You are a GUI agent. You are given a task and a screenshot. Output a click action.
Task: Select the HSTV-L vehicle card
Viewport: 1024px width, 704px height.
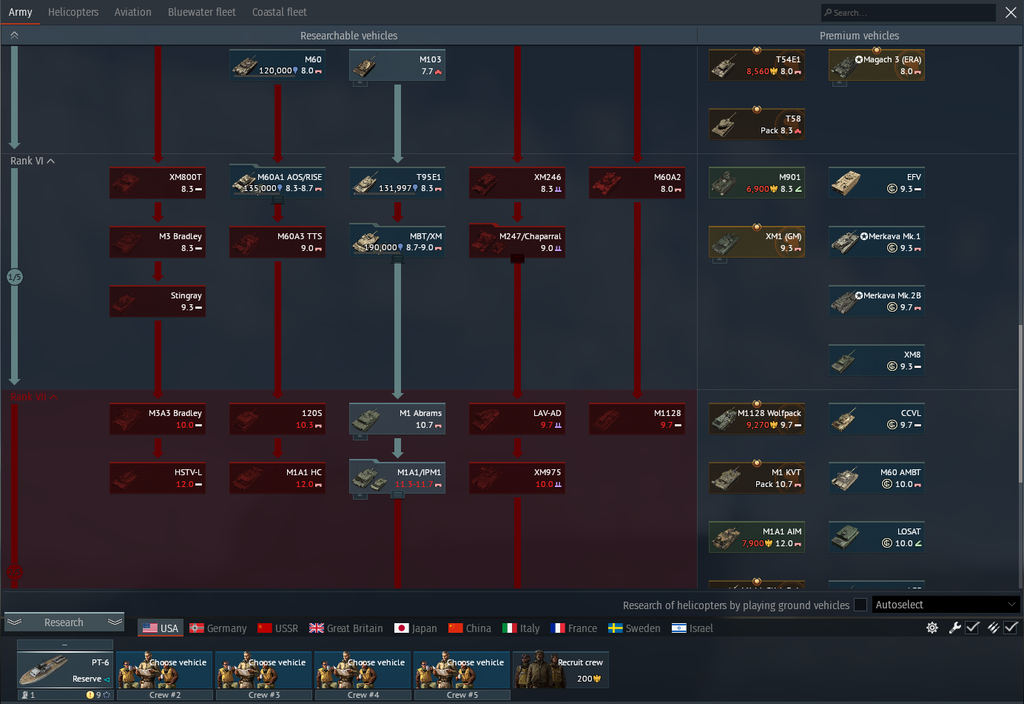pyautogui.click(x=157, y=478)
